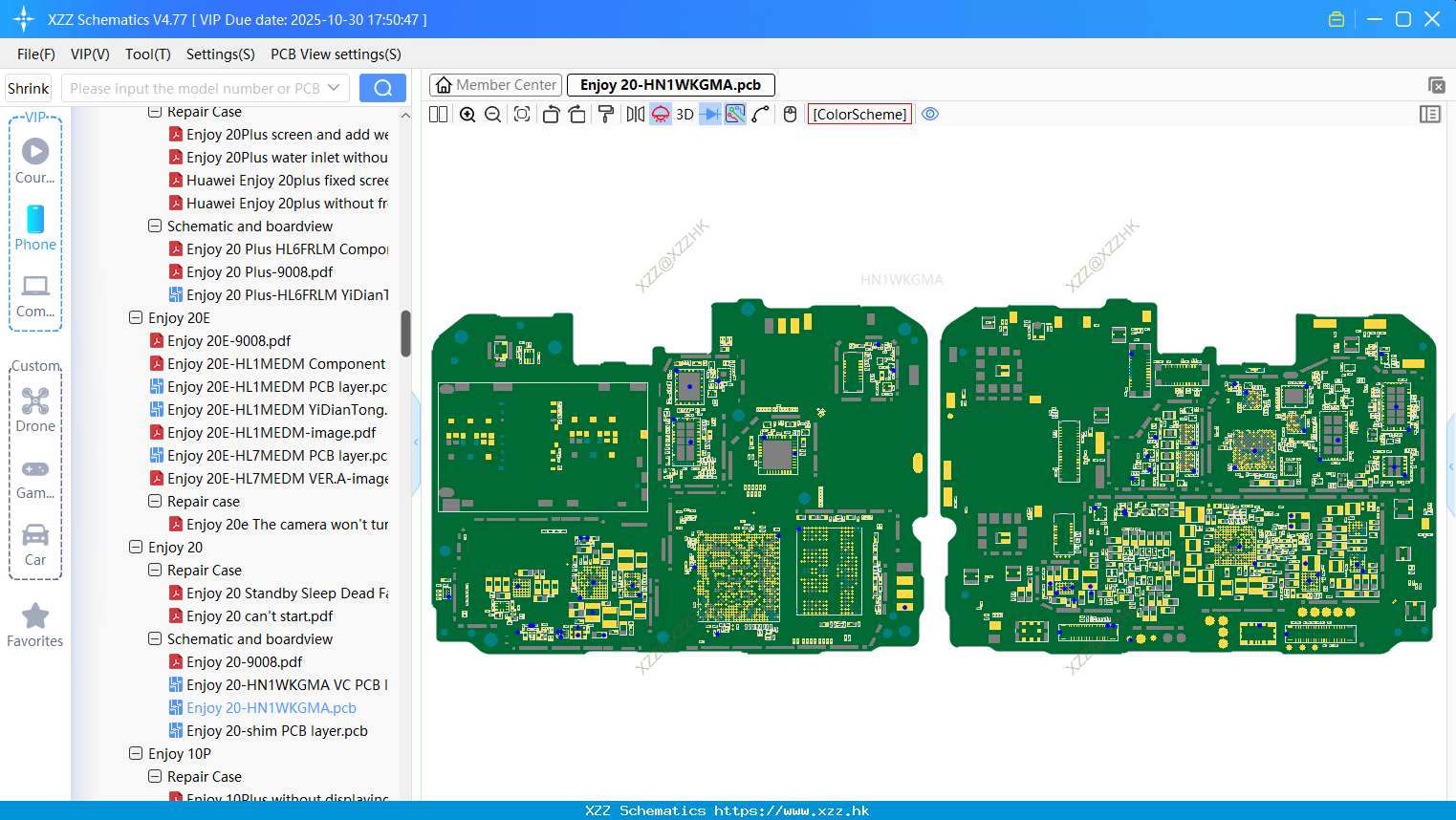1456x820 pixels.
Task: Open Favorites star icon
Action: tap(35, 626)
